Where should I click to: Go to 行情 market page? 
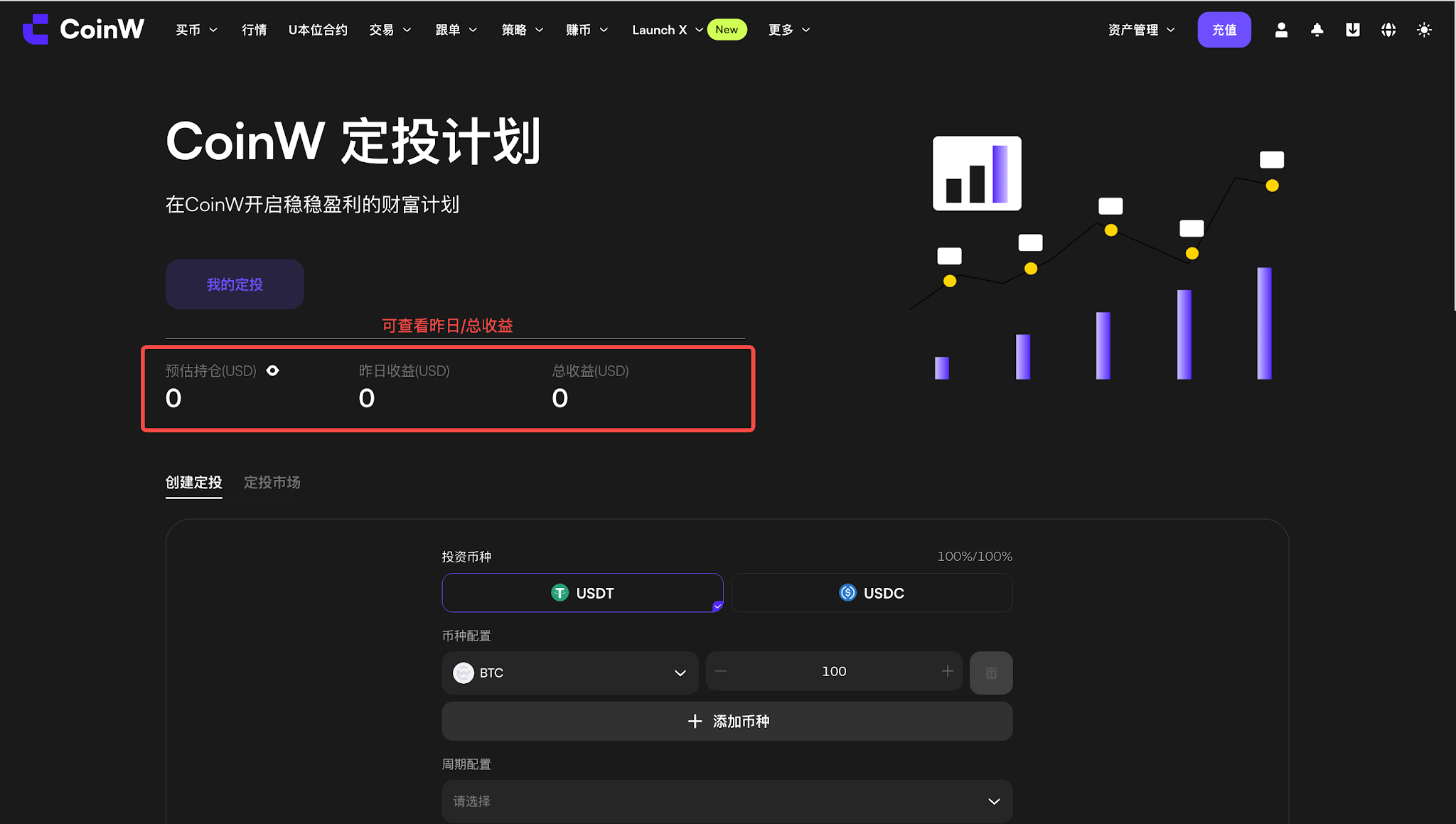click(254, 30)
